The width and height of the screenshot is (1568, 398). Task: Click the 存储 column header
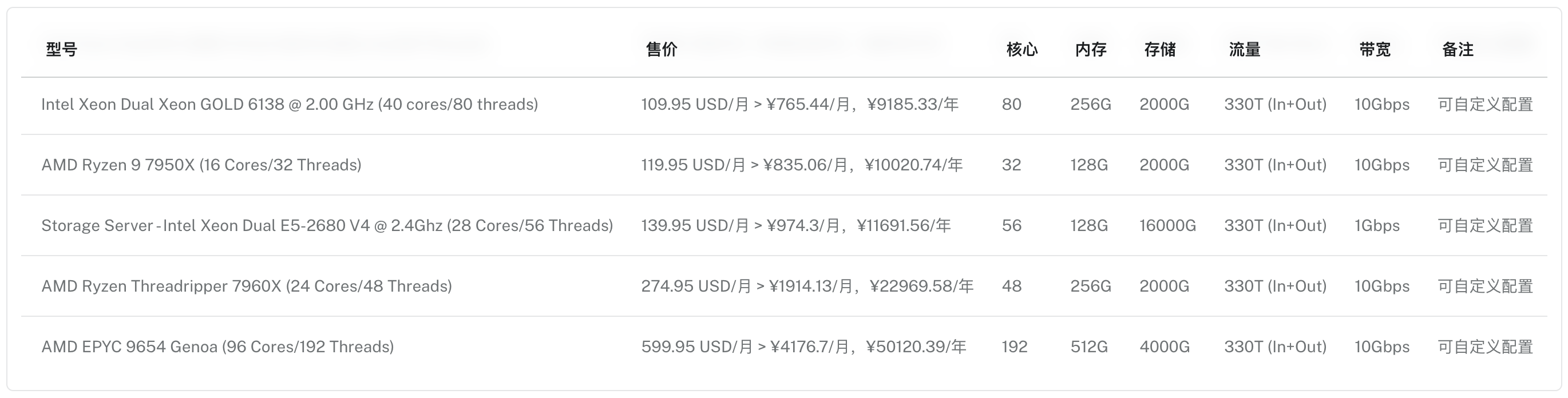pos(1159,49)
